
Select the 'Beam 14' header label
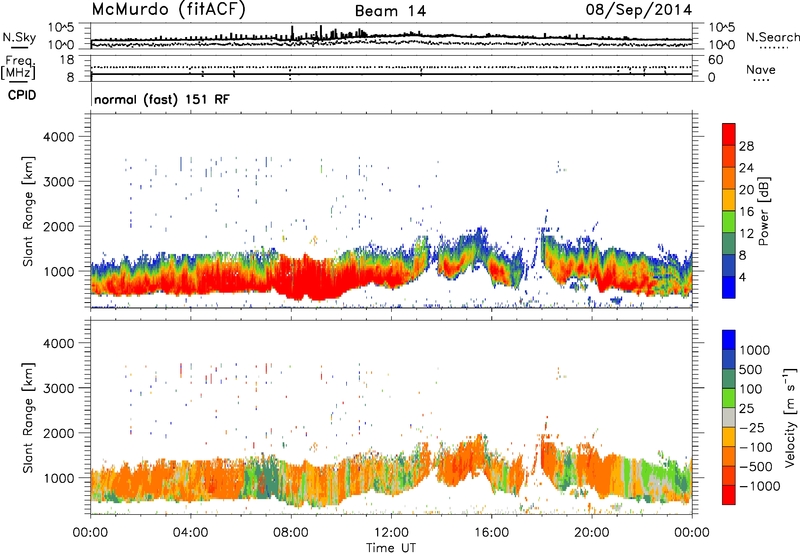click(x=390, y=11)
